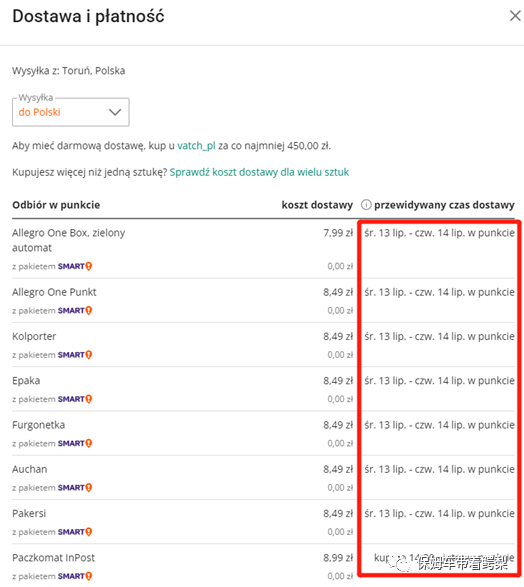Click the 8,49 zł cost for Auchan
The image size is (524, 587).
click(x=338, y=469)
